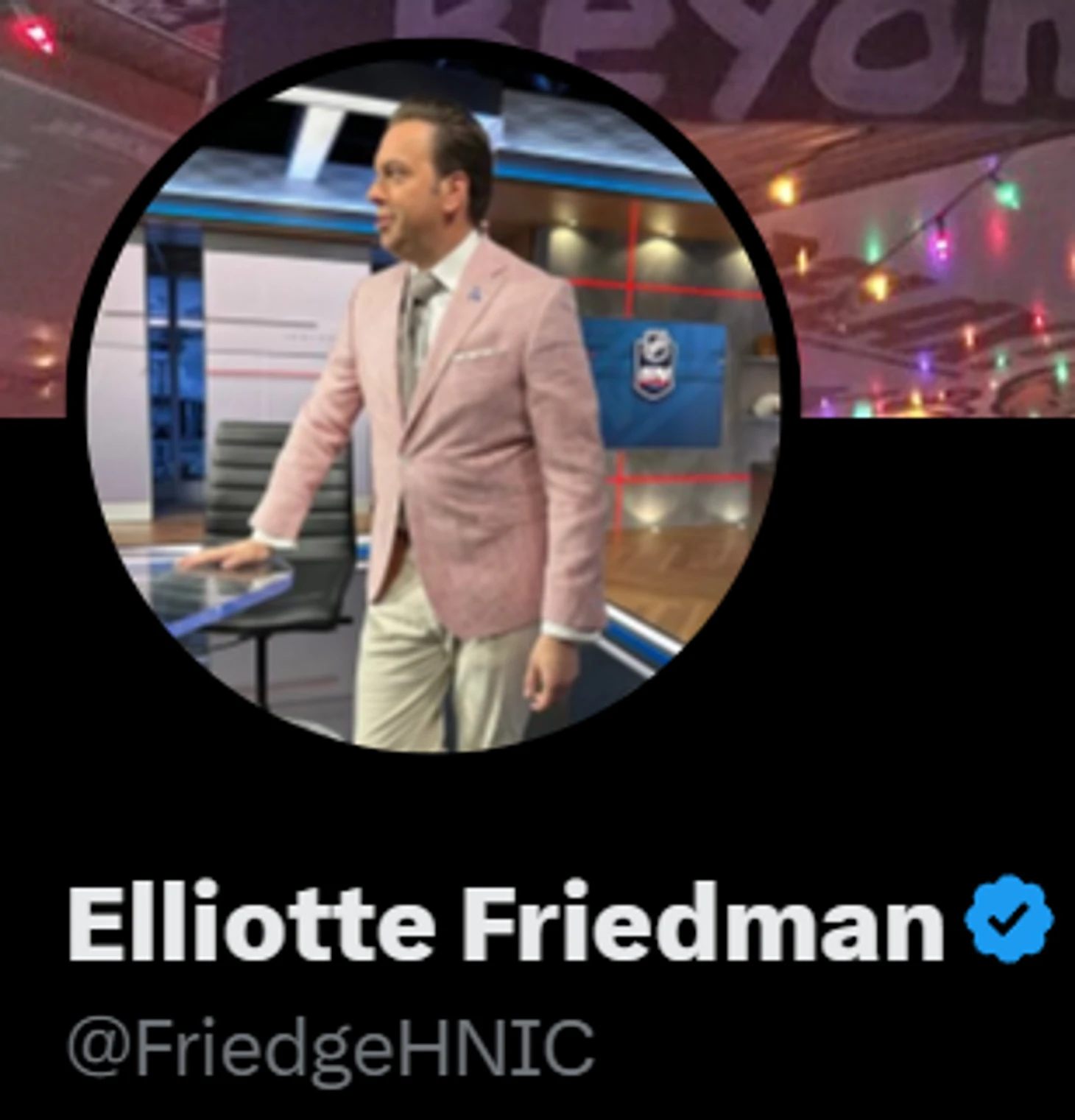
Task: Click the @FriedgeHNIC handle text
Action: point(330,1047)
